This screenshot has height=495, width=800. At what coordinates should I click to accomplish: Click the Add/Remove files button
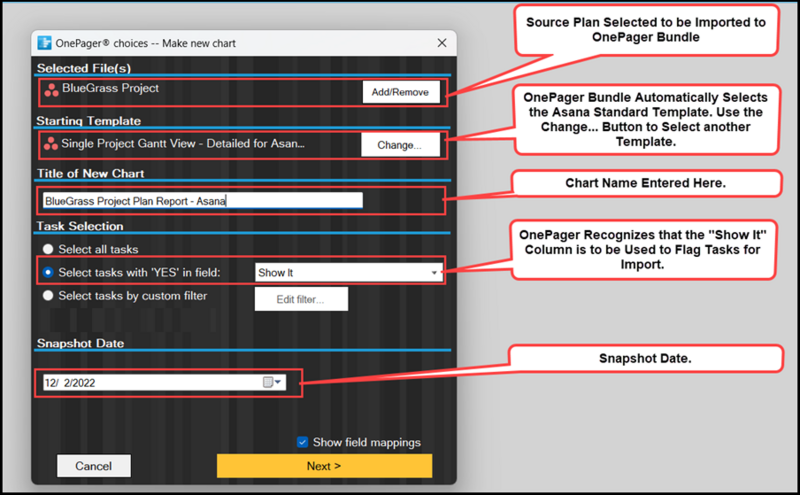pos(401,92)
